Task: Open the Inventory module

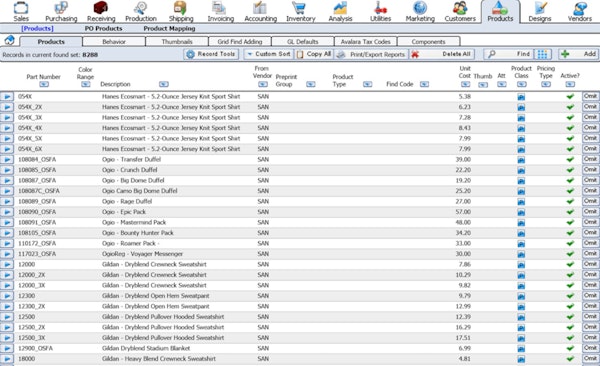Action: [300, 11]
